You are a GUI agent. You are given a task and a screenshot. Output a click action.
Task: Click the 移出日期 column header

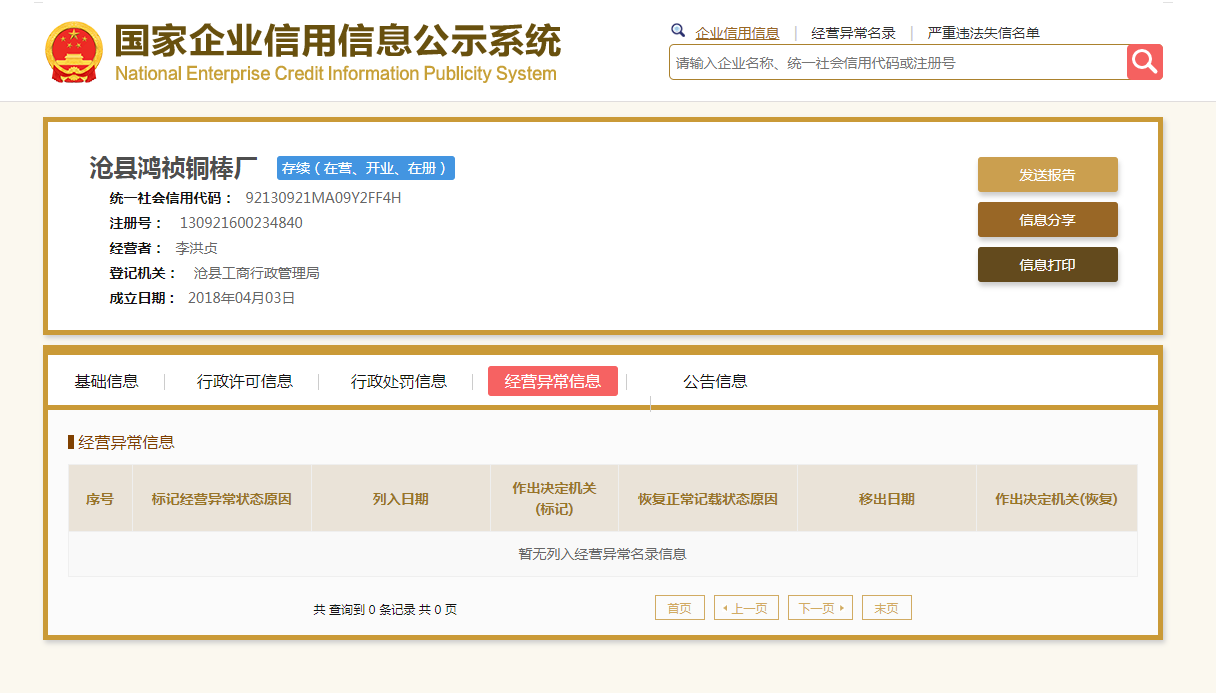click(887, 498)
